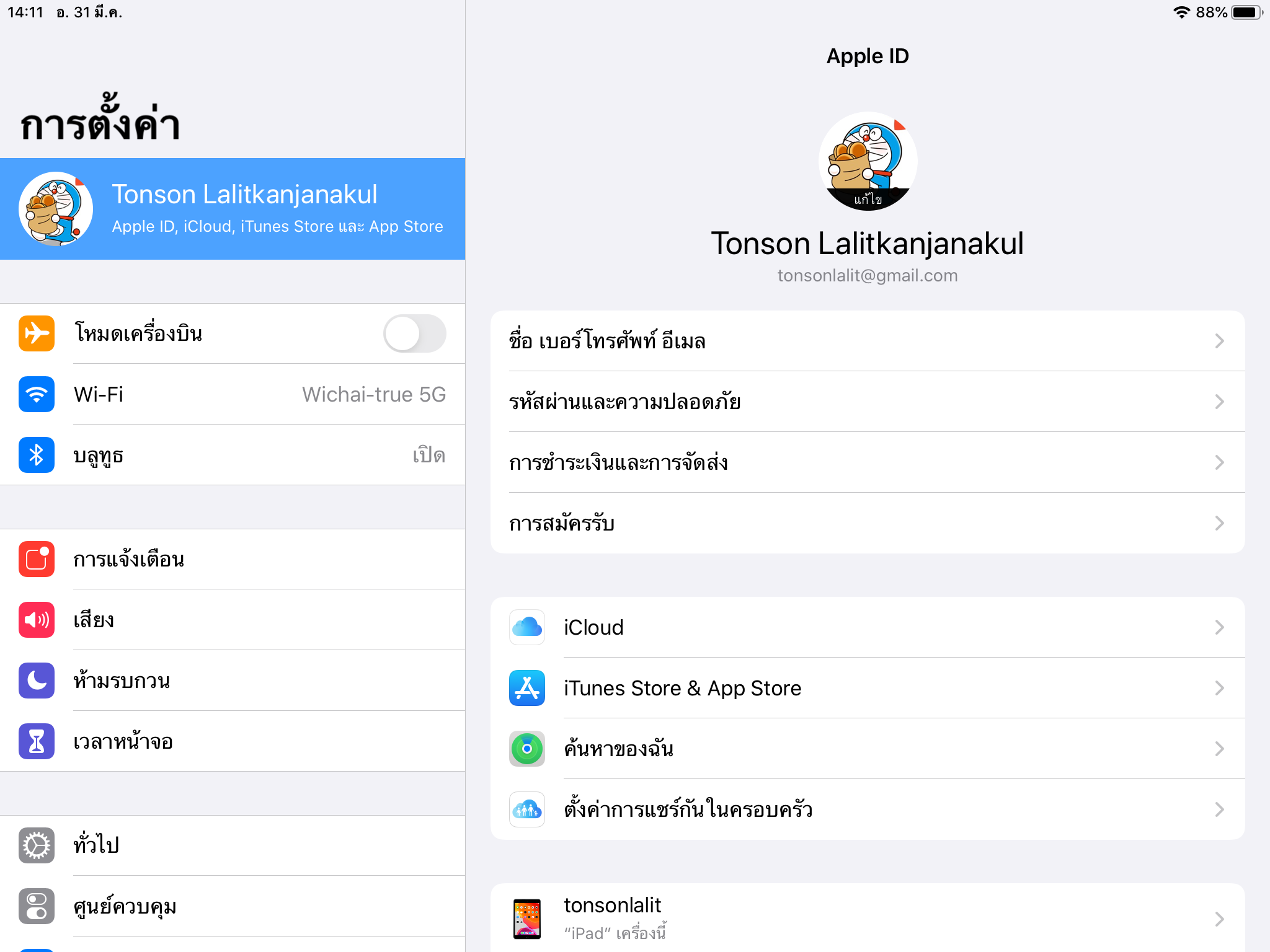This screenshot has height=952, width=1270.
Task: Tap the Control Center (ศูนย์ควบคุม) icon
Action: 37,906
